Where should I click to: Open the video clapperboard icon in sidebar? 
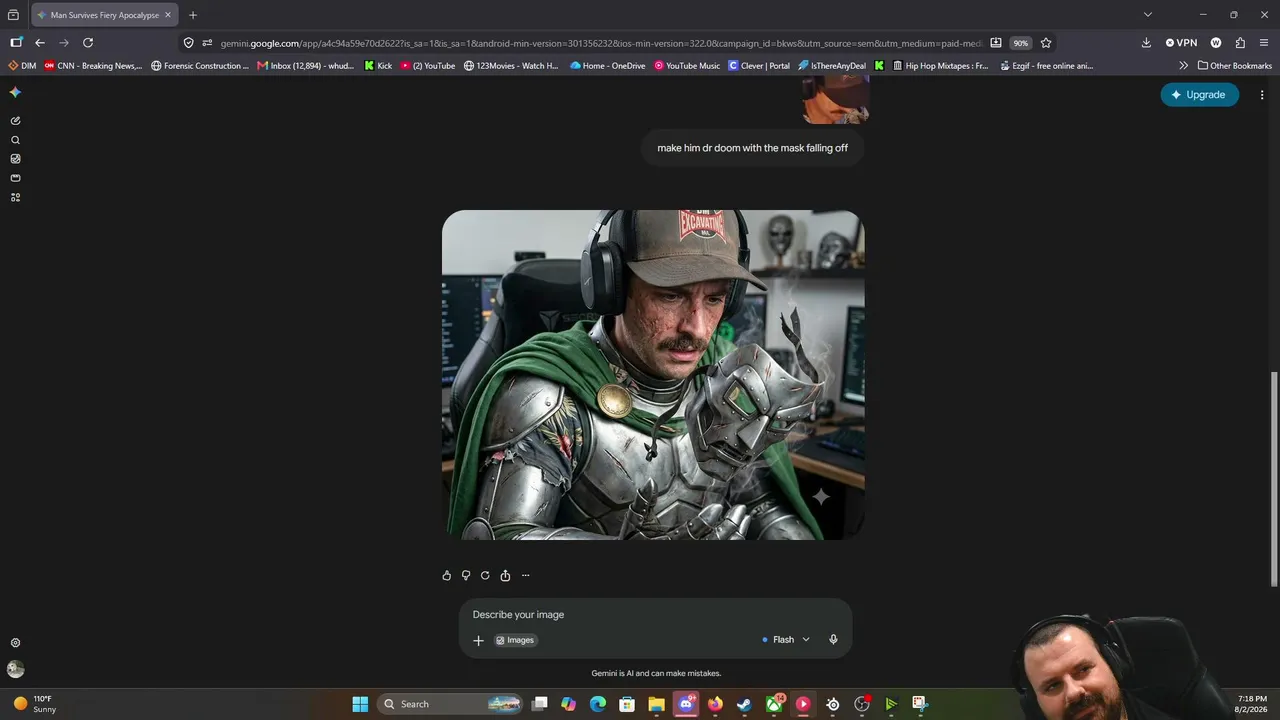[x=15, y=178]
